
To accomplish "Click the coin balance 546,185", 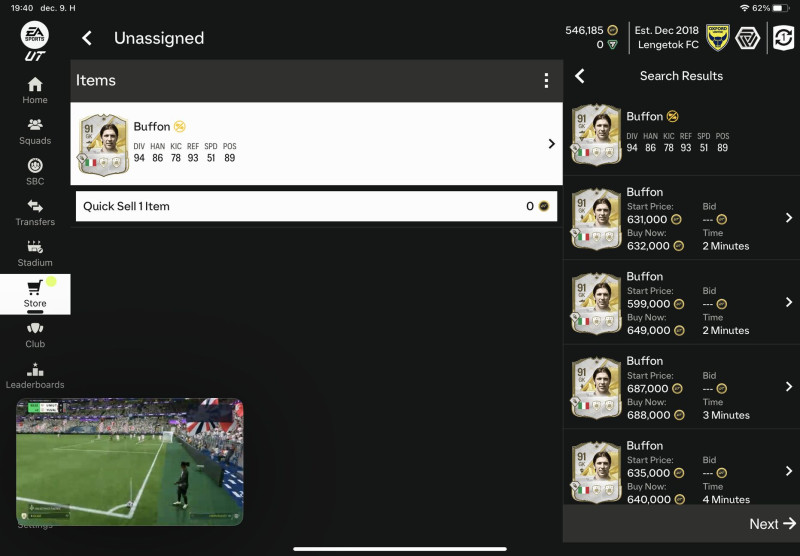I will point(584,30).
